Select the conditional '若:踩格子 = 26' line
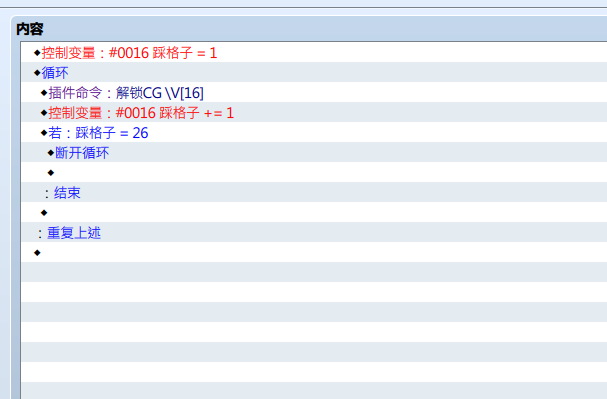Screen dimensions: 607x399 (314, 133)
